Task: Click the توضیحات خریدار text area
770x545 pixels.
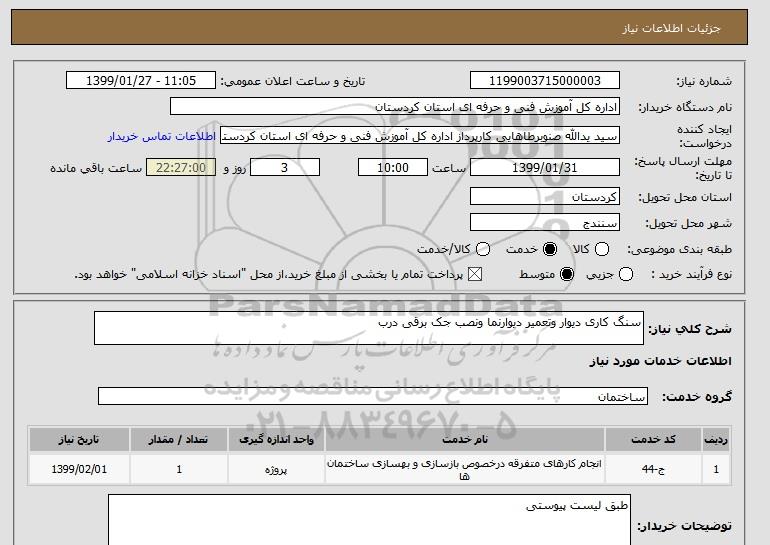Action: (x=369, y=520)
